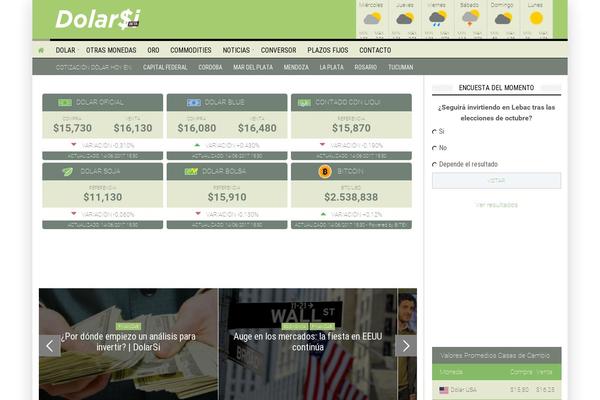The width and height of the screenshot is (600, 400).
Task: Open the BITCOIN card header
Action: [351, 171]
